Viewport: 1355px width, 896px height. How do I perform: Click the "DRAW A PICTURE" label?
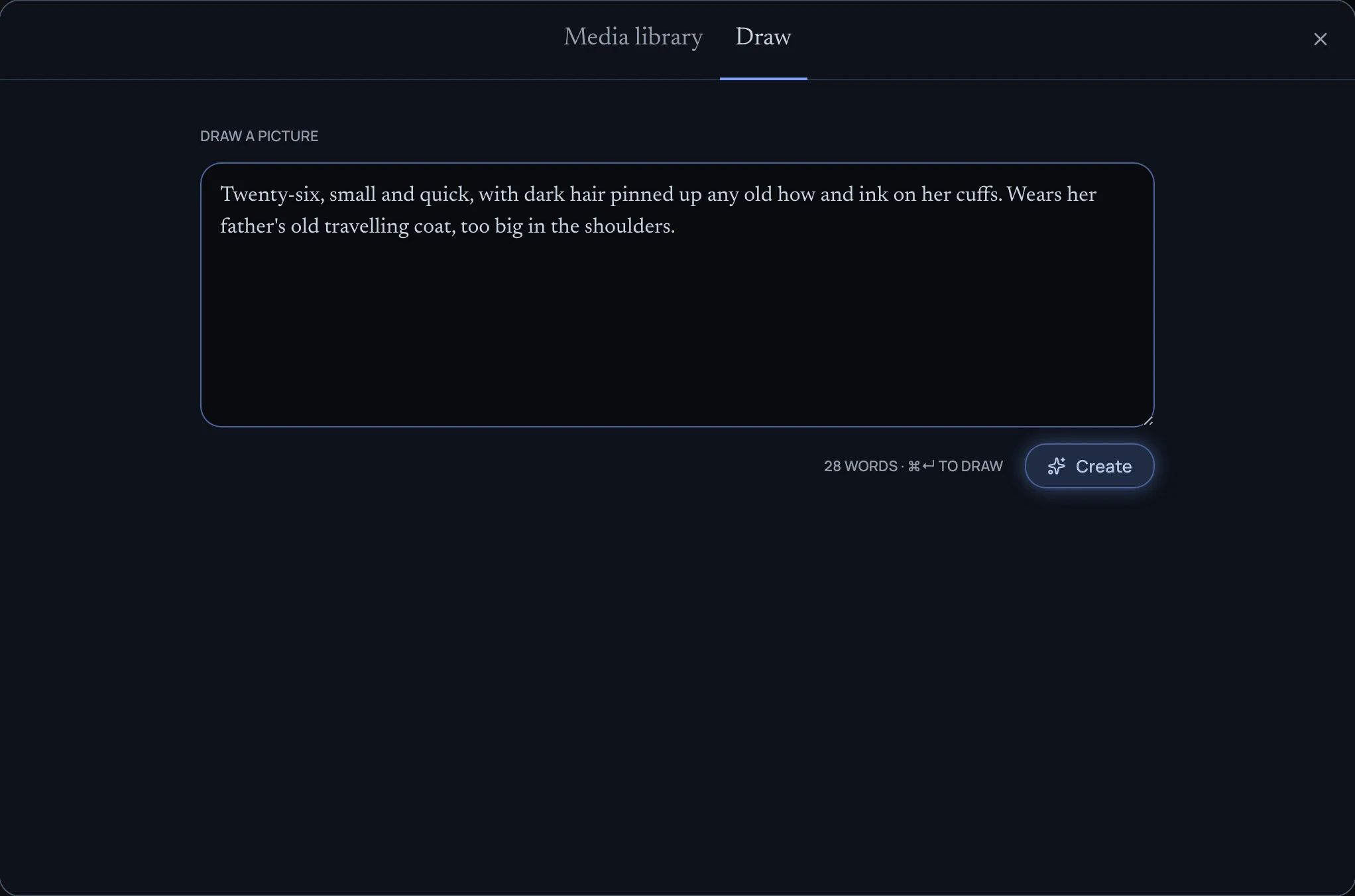pyautogui.click(x=259, y=137)
